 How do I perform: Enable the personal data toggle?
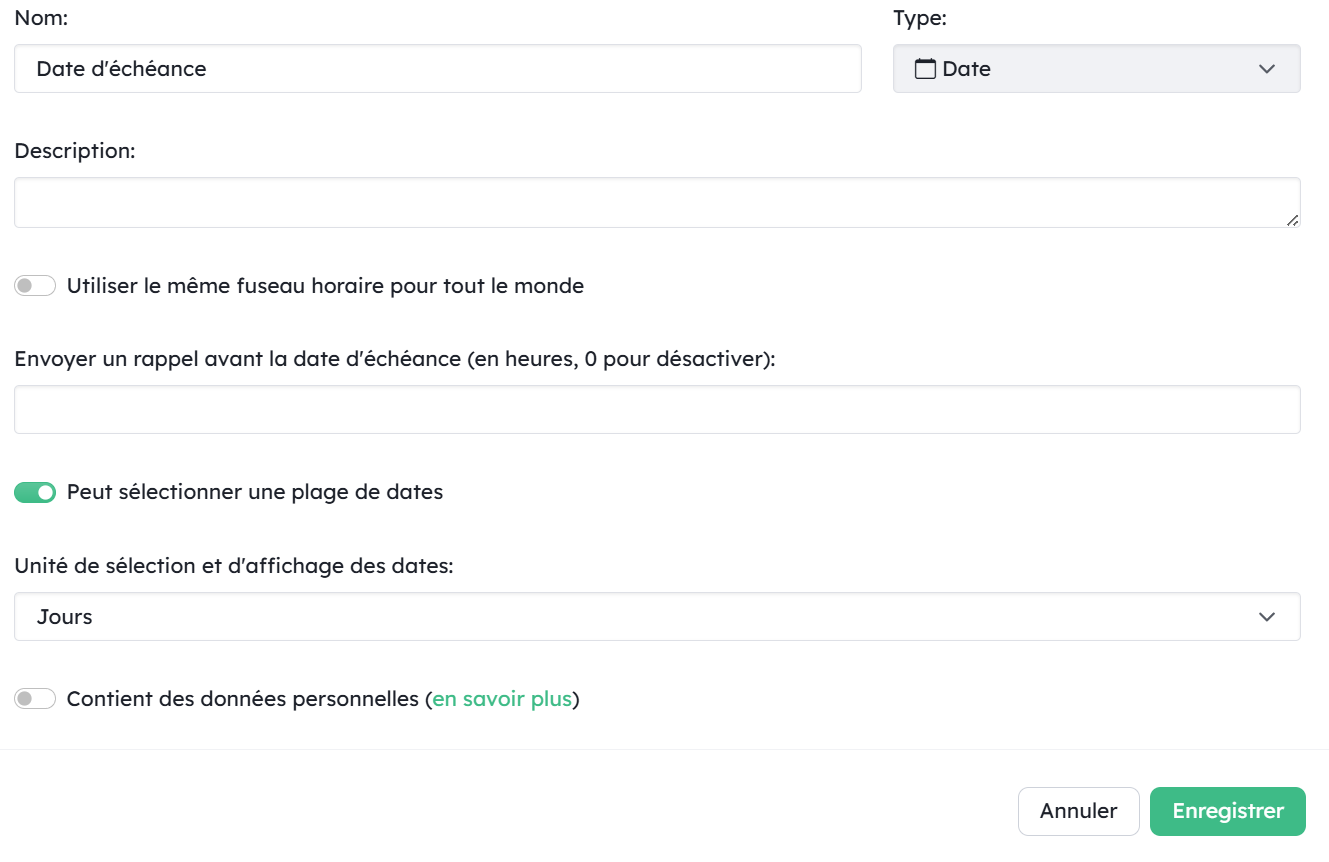(35, 699)
